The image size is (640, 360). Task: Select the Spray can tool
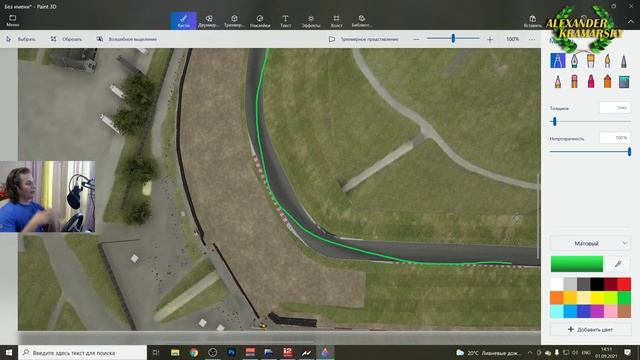pyautogui.click(x=607, y=81)
